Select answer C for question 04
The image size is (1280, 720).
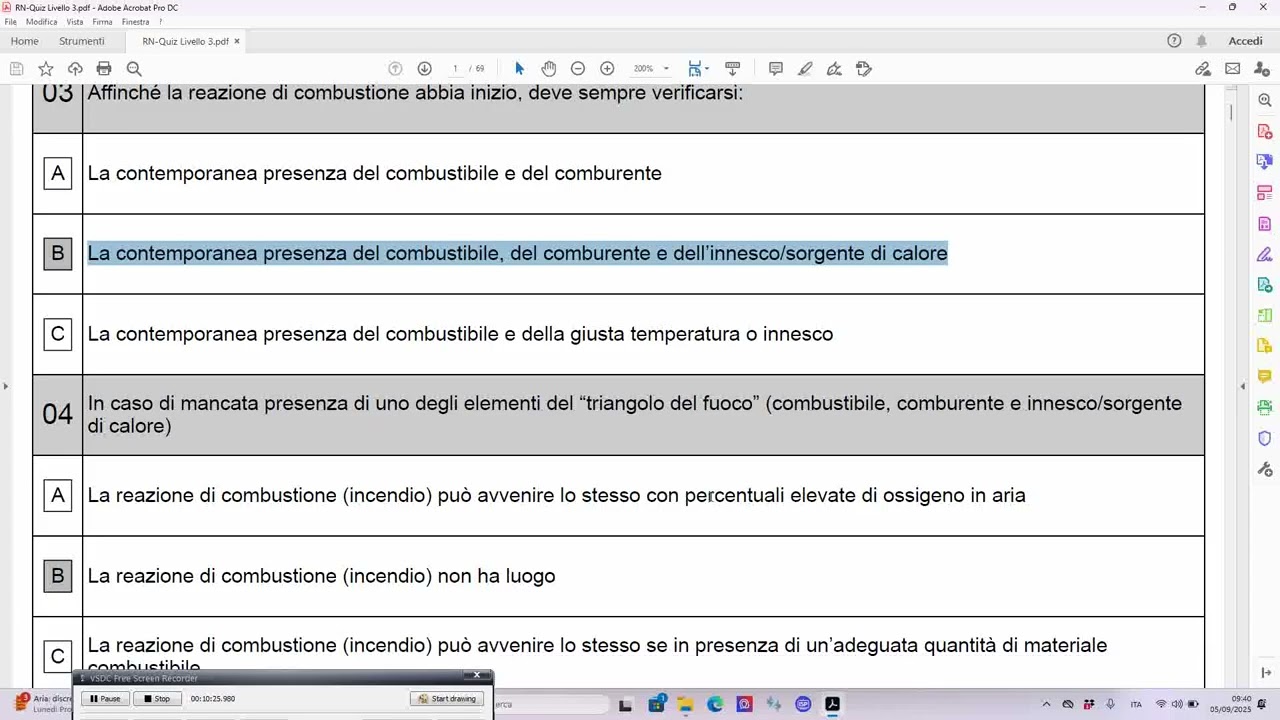coord(58,656)
